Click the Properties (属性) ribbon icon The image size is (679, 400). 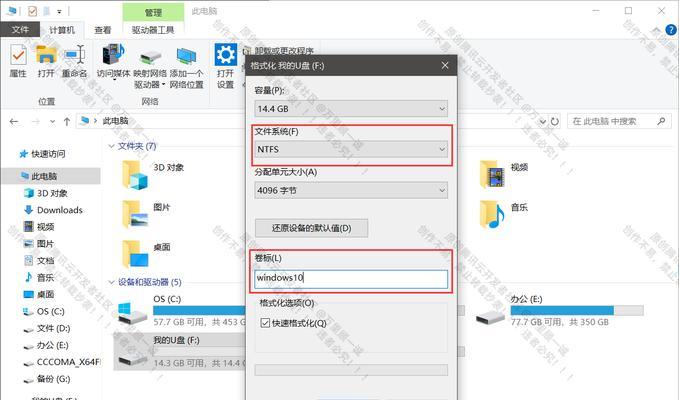pos(18,55)
